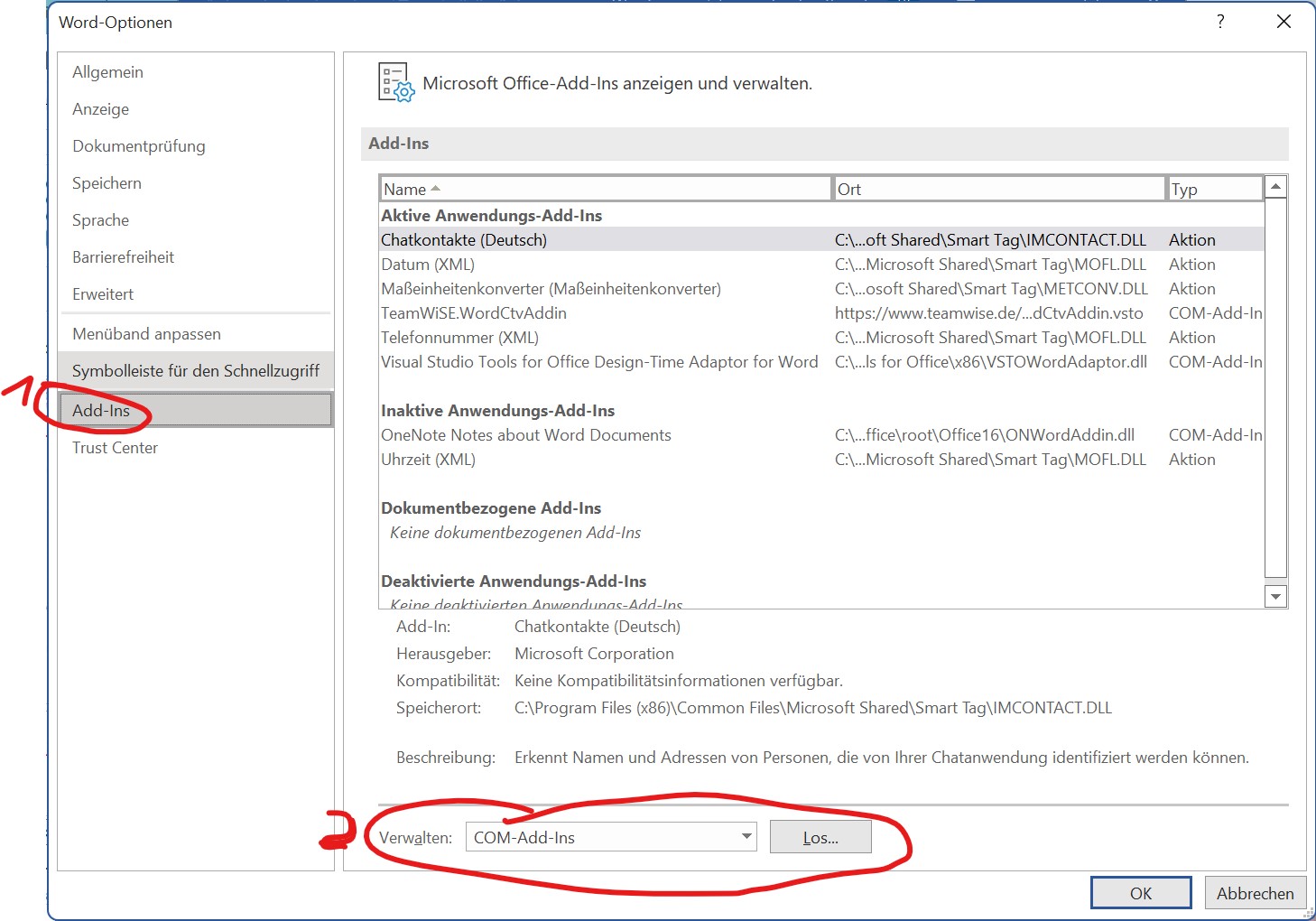
Task: Click the Typ column header
Action: click(1214, 189)
